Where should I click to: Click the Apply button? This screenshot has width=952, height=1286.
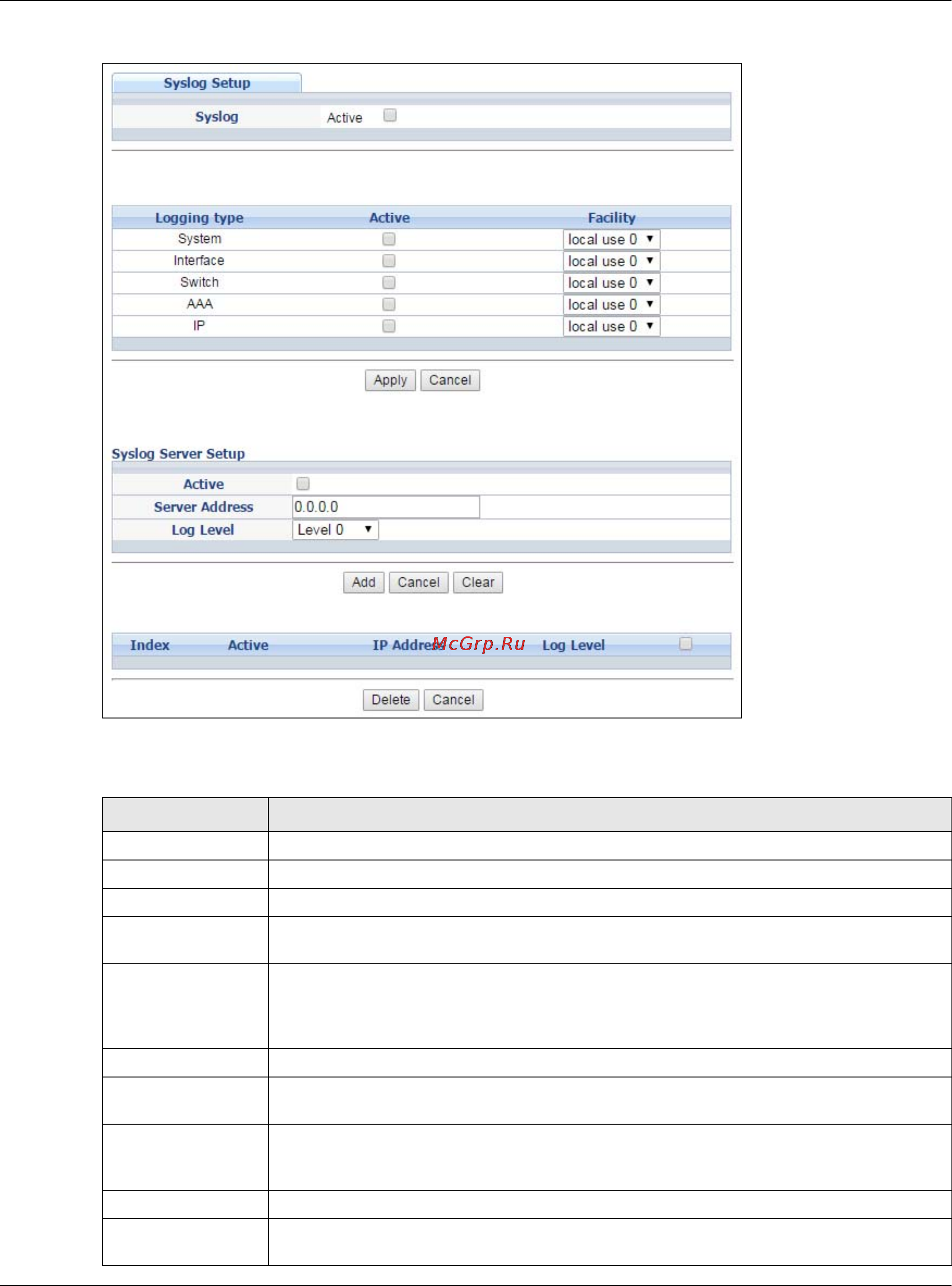[390, 380]
